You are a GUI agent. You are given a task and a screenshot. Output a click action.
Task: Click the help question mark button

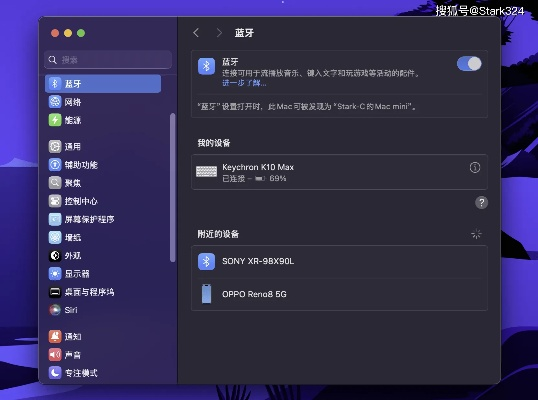coord(481,202)
